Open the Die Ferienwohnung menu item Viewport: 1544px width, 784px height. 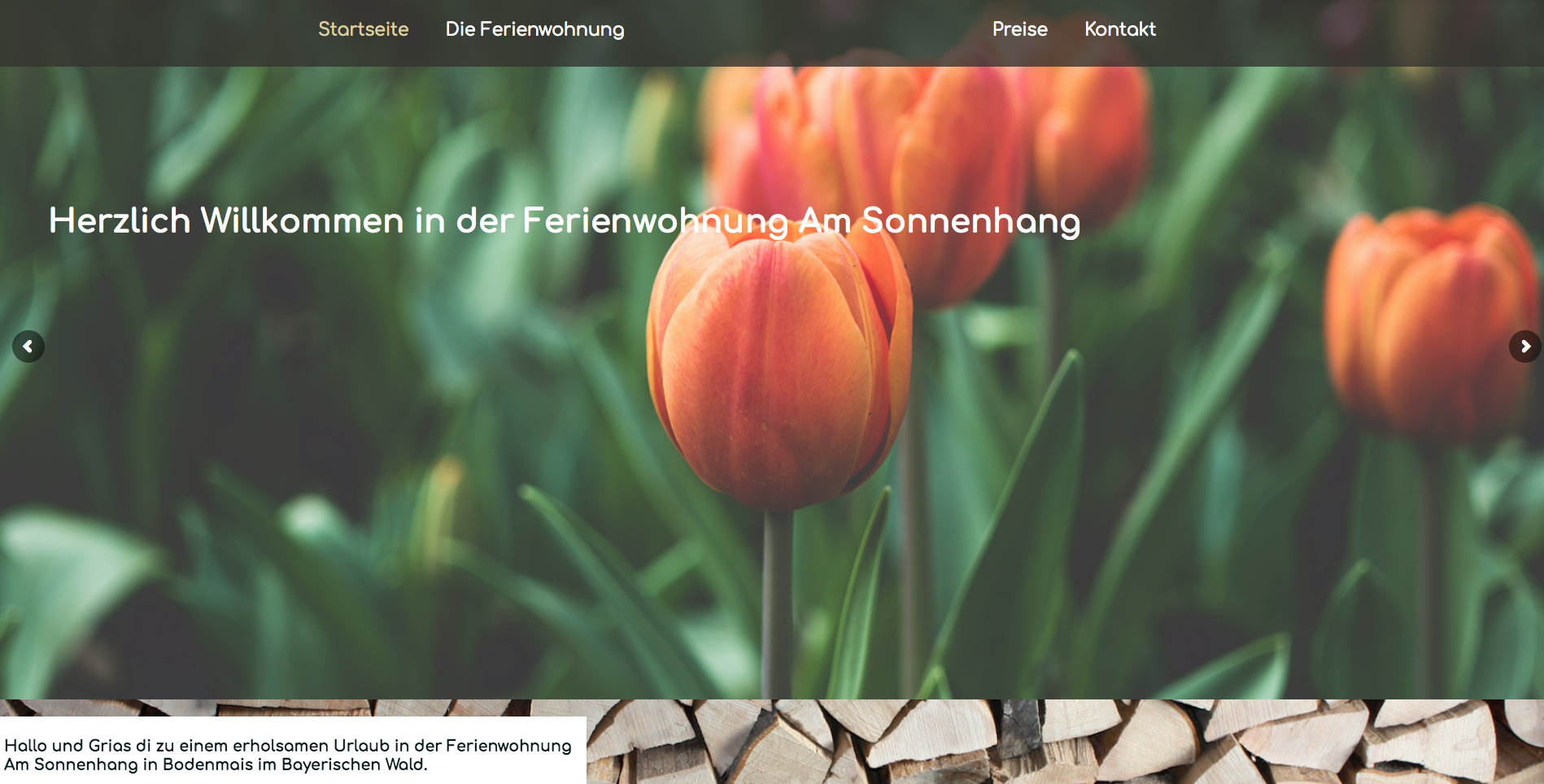[x=535, y=29]
